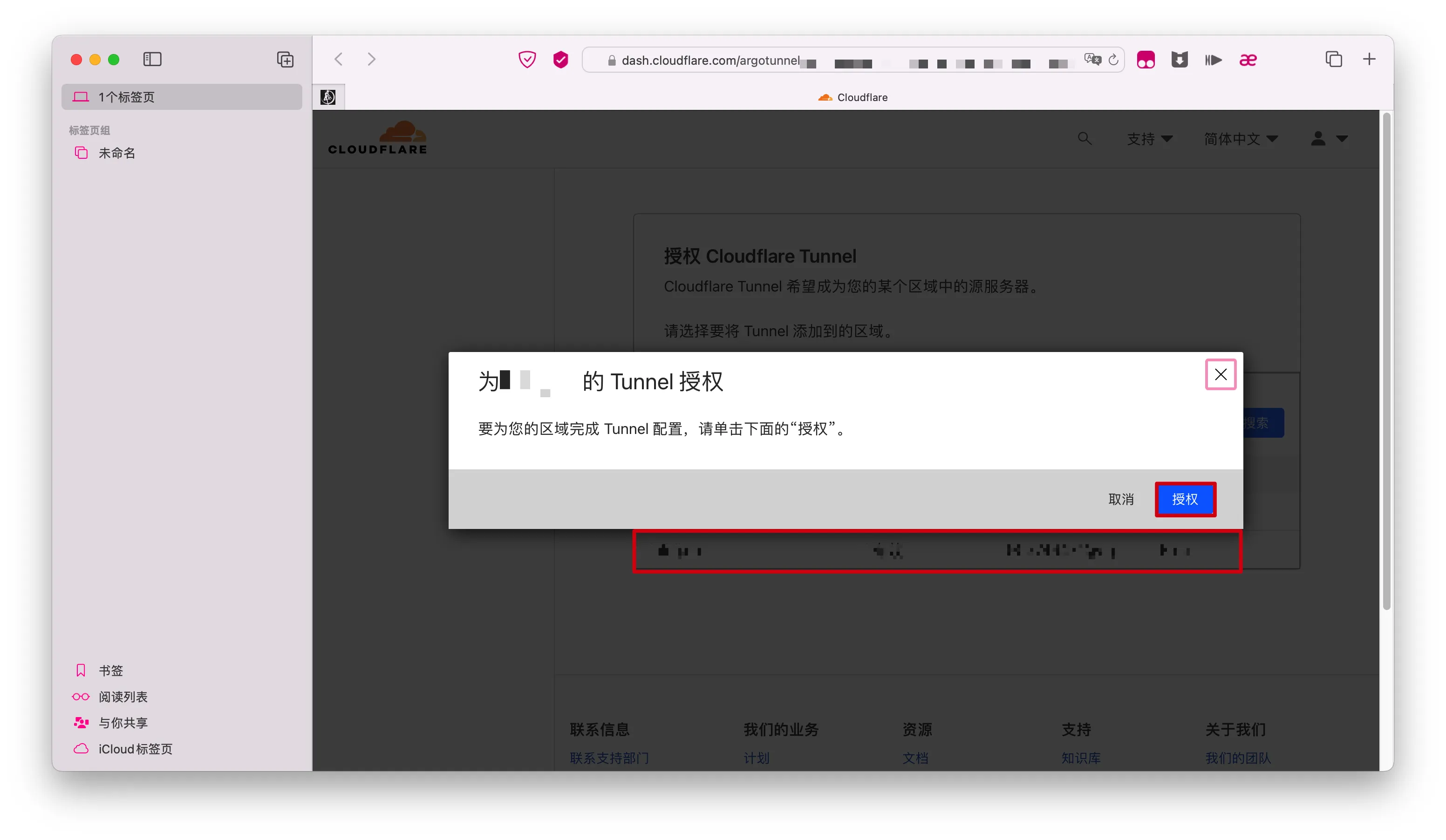Open the dark mask-shaped extension icon
Screen dimensions: 1446x840
1180,60
